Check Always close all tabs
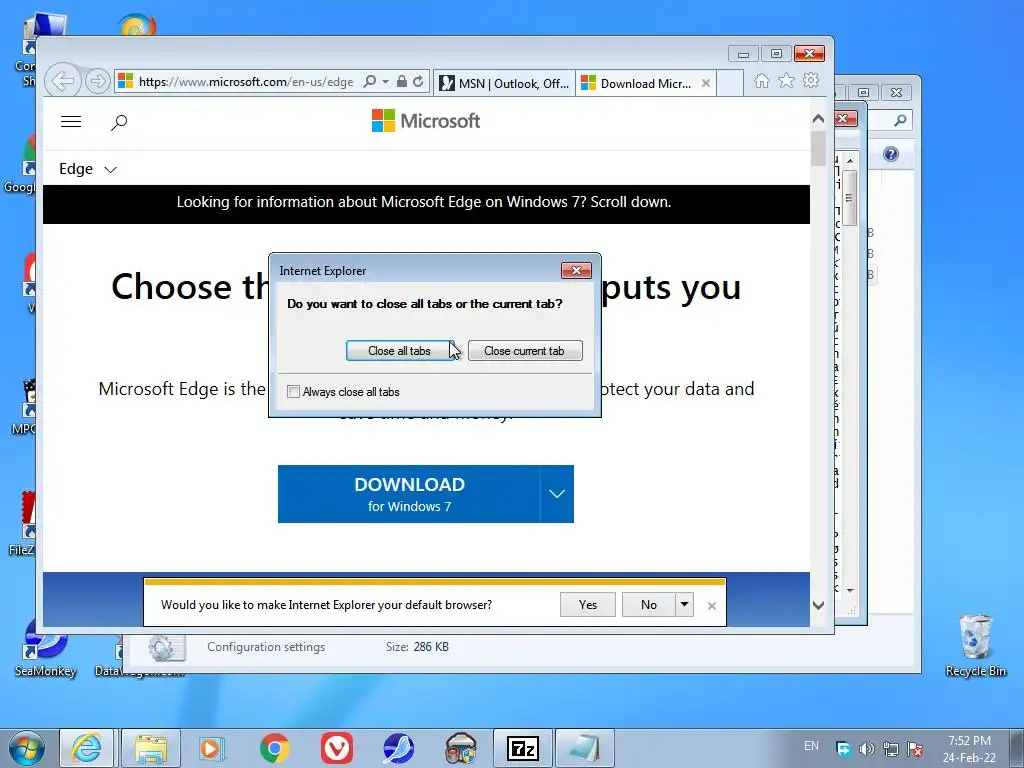The height and width of the screenshot is (768, 1024). 293,392
